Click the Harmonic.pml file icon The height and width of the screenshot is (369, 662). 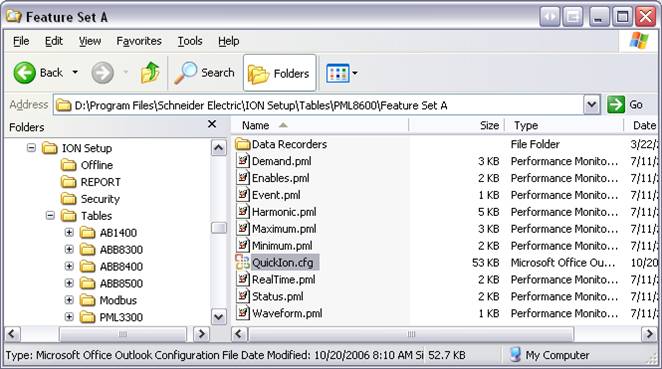[243, 212]
